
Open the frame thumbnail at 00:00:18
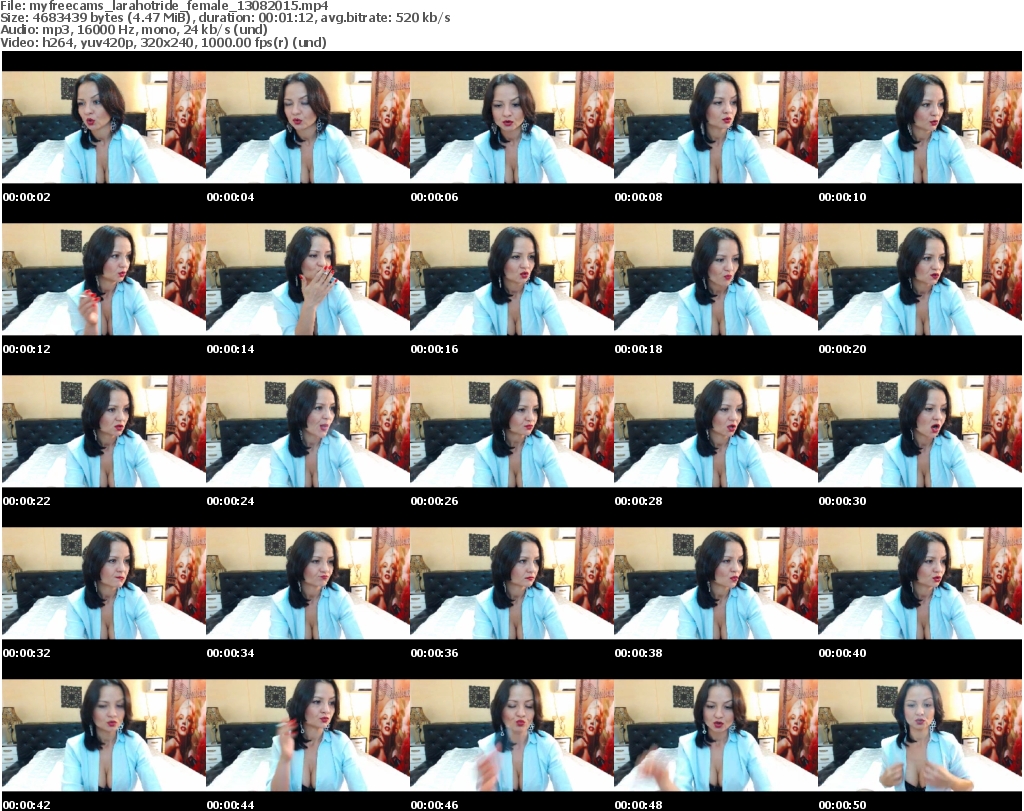pos(715,279)
